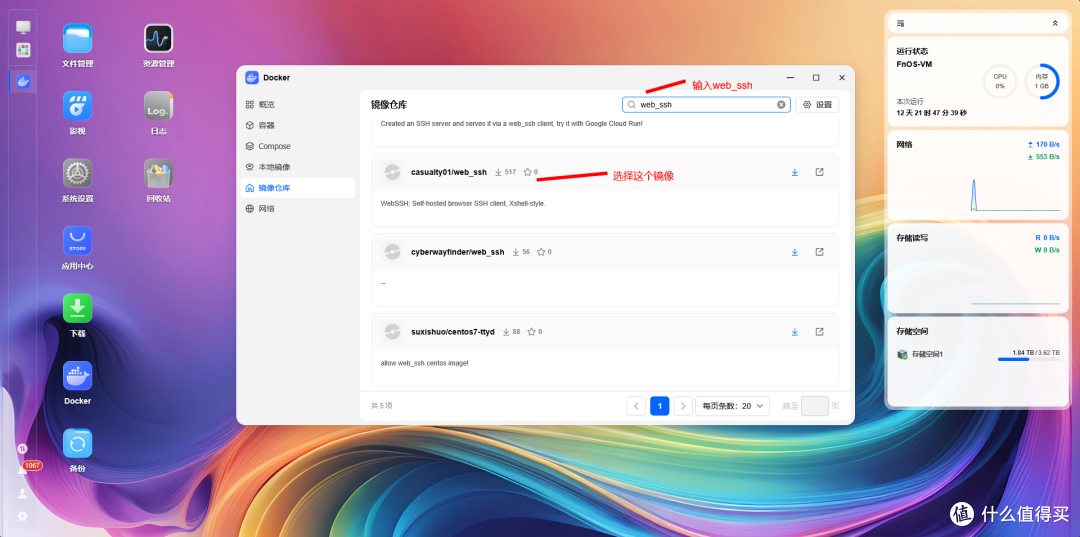Select 镜像仓库 in Docker sidebar
1080x537 pixels.
[298, 187]
